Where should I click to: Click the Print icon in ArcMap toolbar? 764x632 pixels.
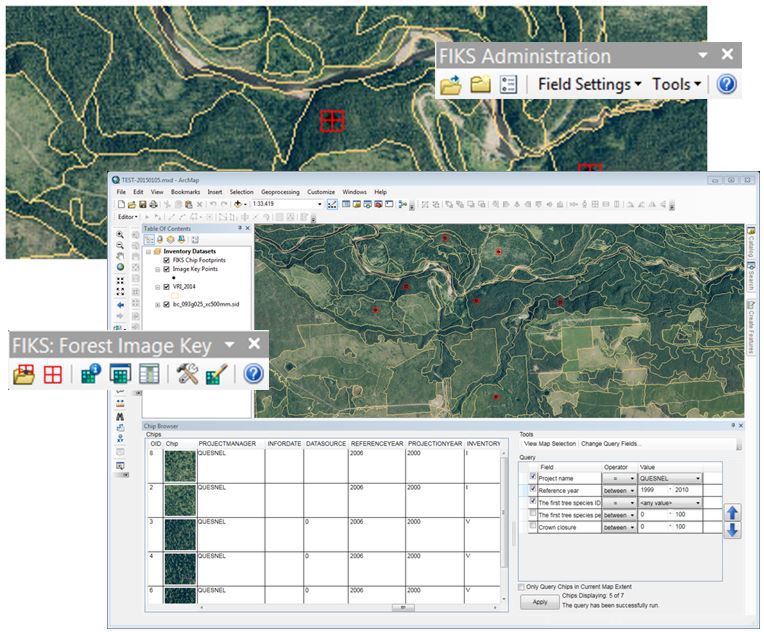click(x=153, y=204)
